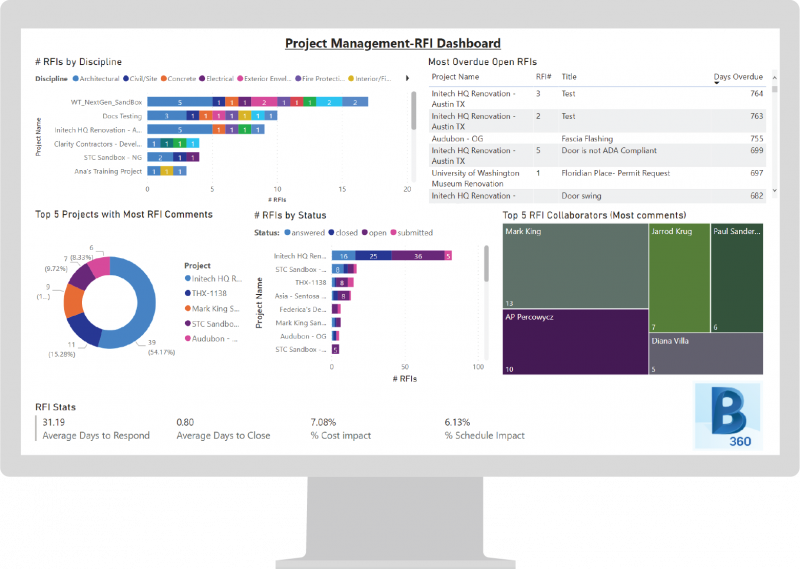Image resolution: width=800 pixels, height=569 pixels.
Task: Select the Interior/Fi... legend item
Action: tap(370, 79)
